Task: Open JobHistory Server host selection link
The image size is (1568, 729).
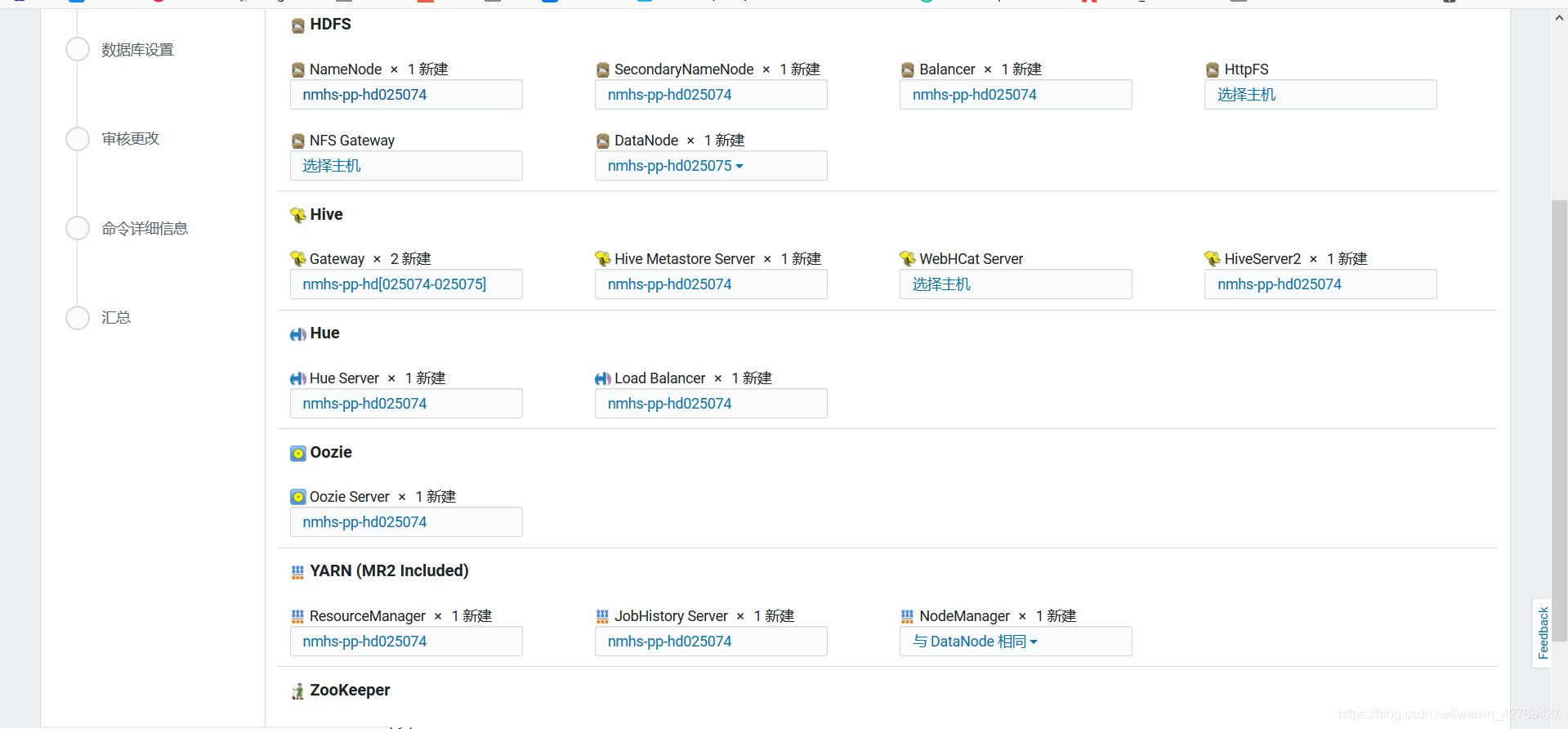Action: [x=669, y=642]
